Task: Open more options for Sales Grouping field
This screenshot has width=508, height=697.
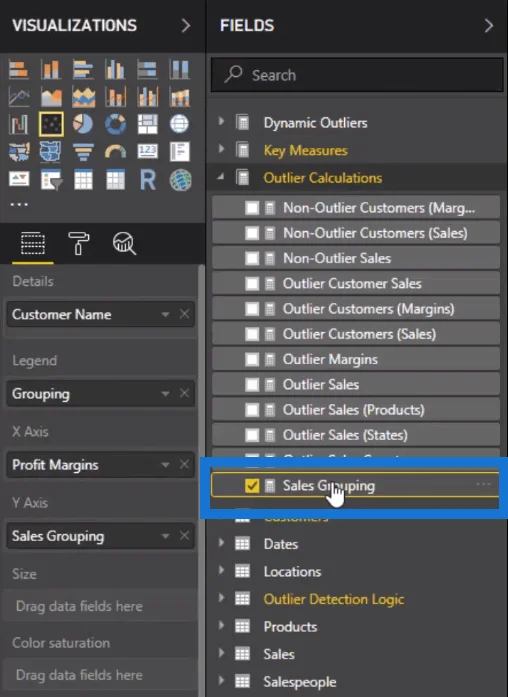Action: coord(483,484)
